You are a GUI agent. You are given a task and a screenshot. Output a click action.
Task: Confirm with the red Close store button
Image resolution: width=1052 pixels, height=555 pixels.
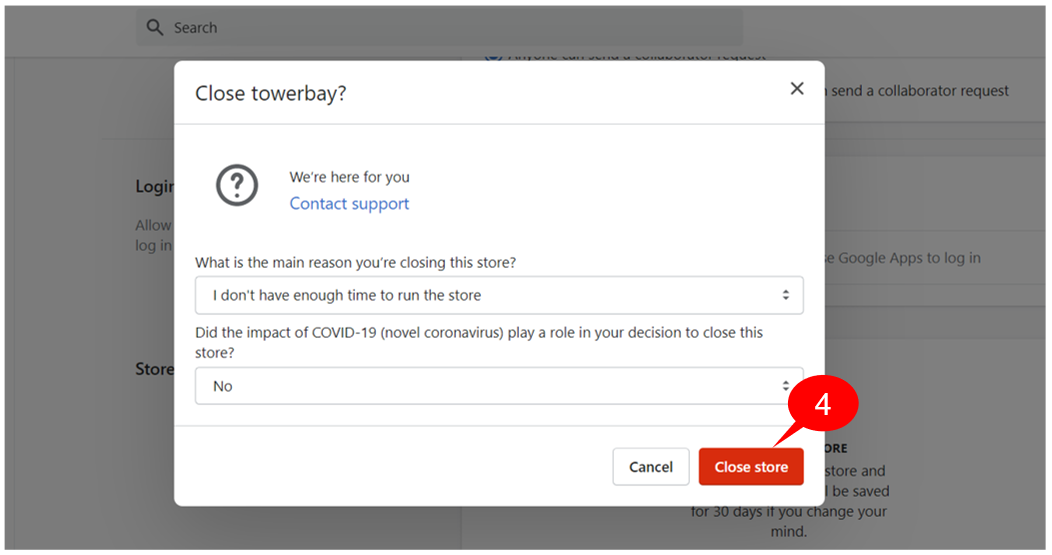pyautogui.click(x=751, y=466)
